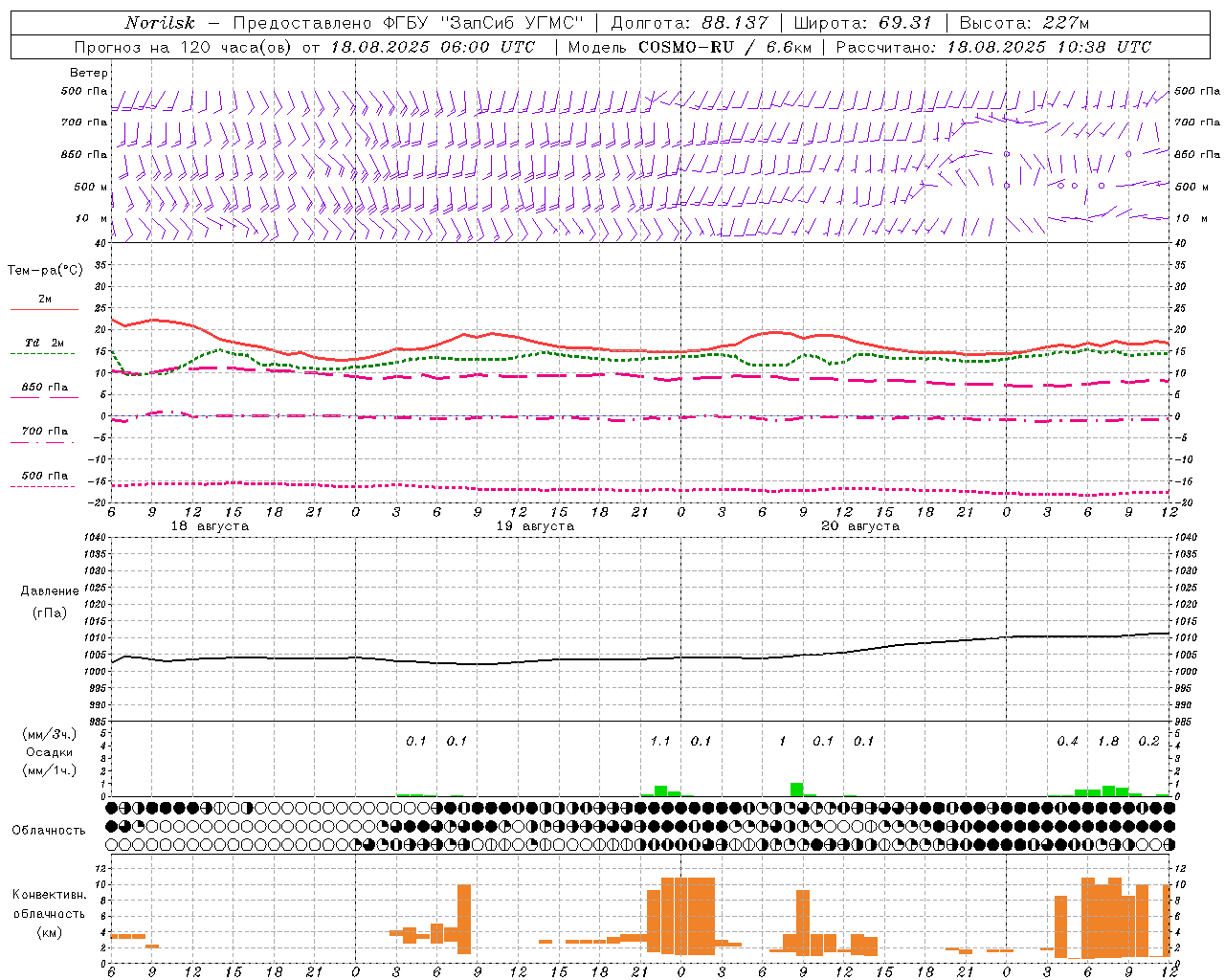Click the Давление pressure panel label
Screen dimensions: 1225x980
(50, 591)
